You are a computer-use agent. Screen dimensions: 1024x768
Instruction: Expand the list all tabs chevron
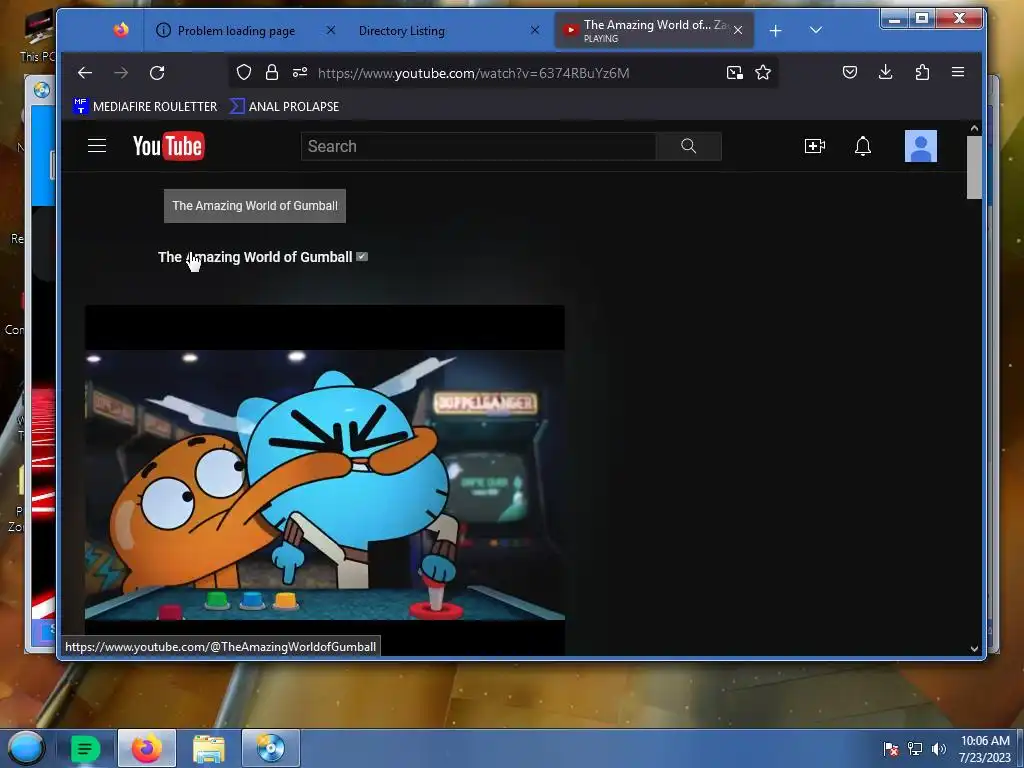tap(816, 30)
